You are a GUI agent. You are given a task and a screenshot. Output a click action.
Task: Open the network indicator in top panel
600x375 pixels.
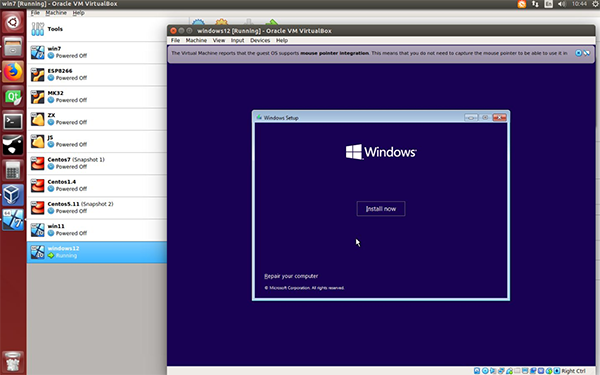[x=535, y=4]
